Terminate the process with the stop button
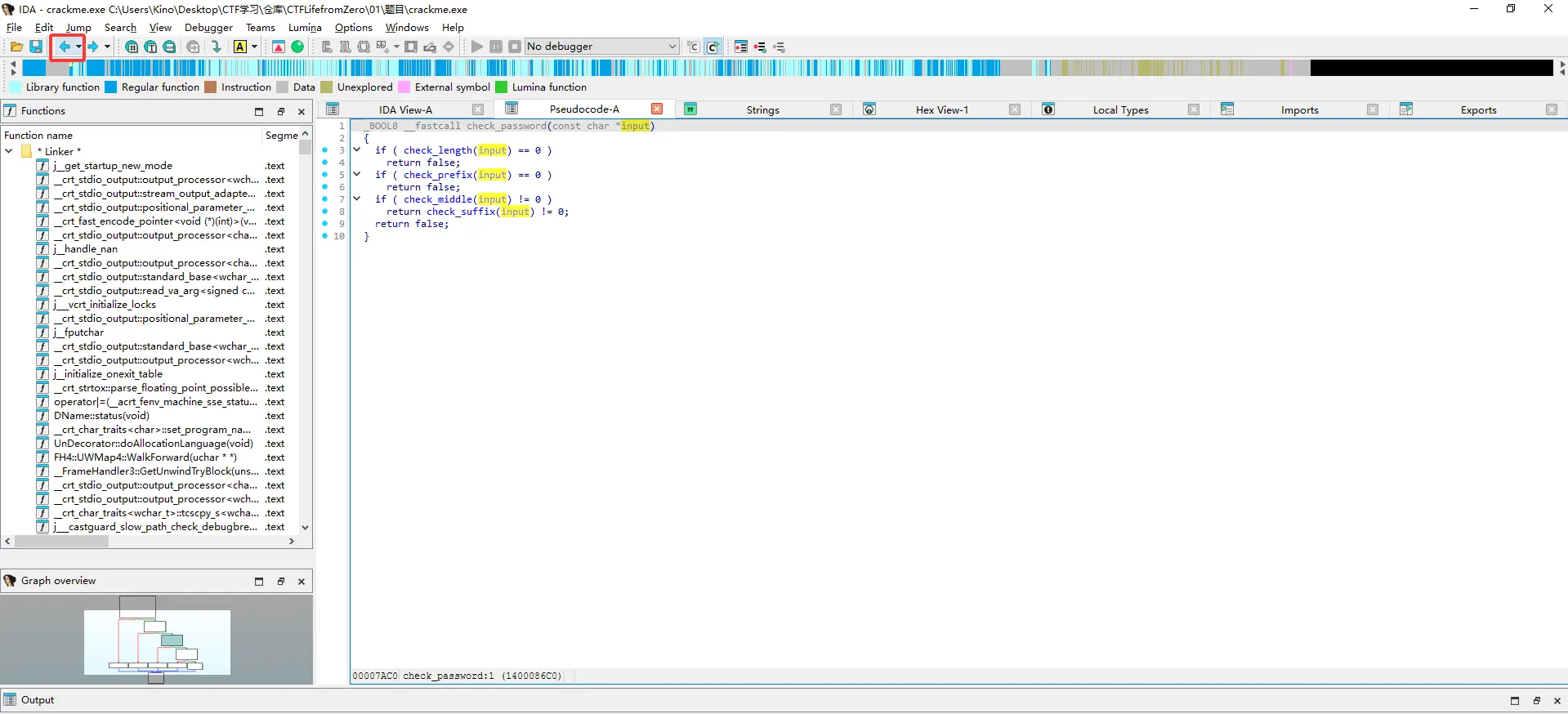This screenshot has width=1568, height=714. coord(515,47)
